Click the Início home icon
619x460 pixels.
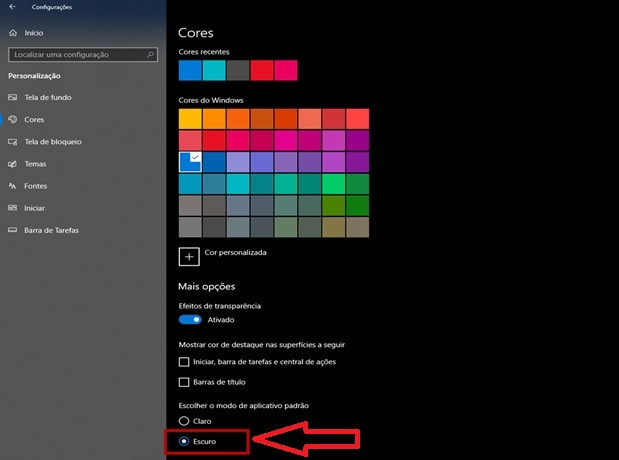tap(13, 33)
